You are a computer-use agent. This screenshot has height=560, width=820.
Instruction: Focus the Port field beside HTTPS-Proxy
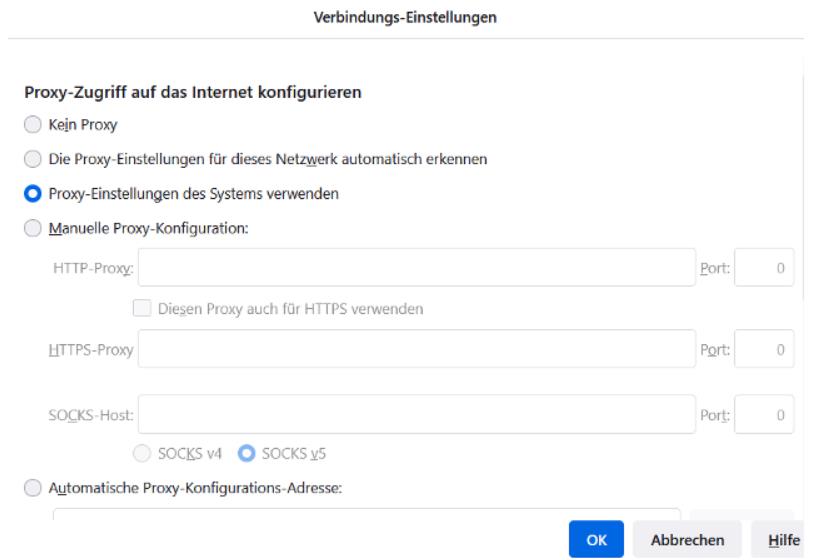[764, 349]
